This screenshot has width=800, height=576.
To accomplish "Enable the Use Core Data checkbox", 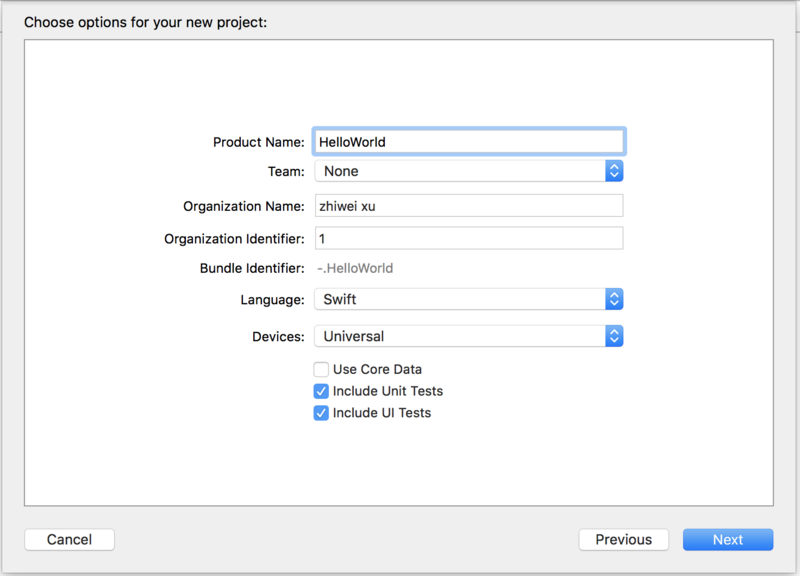I will (x=321, y=369).
